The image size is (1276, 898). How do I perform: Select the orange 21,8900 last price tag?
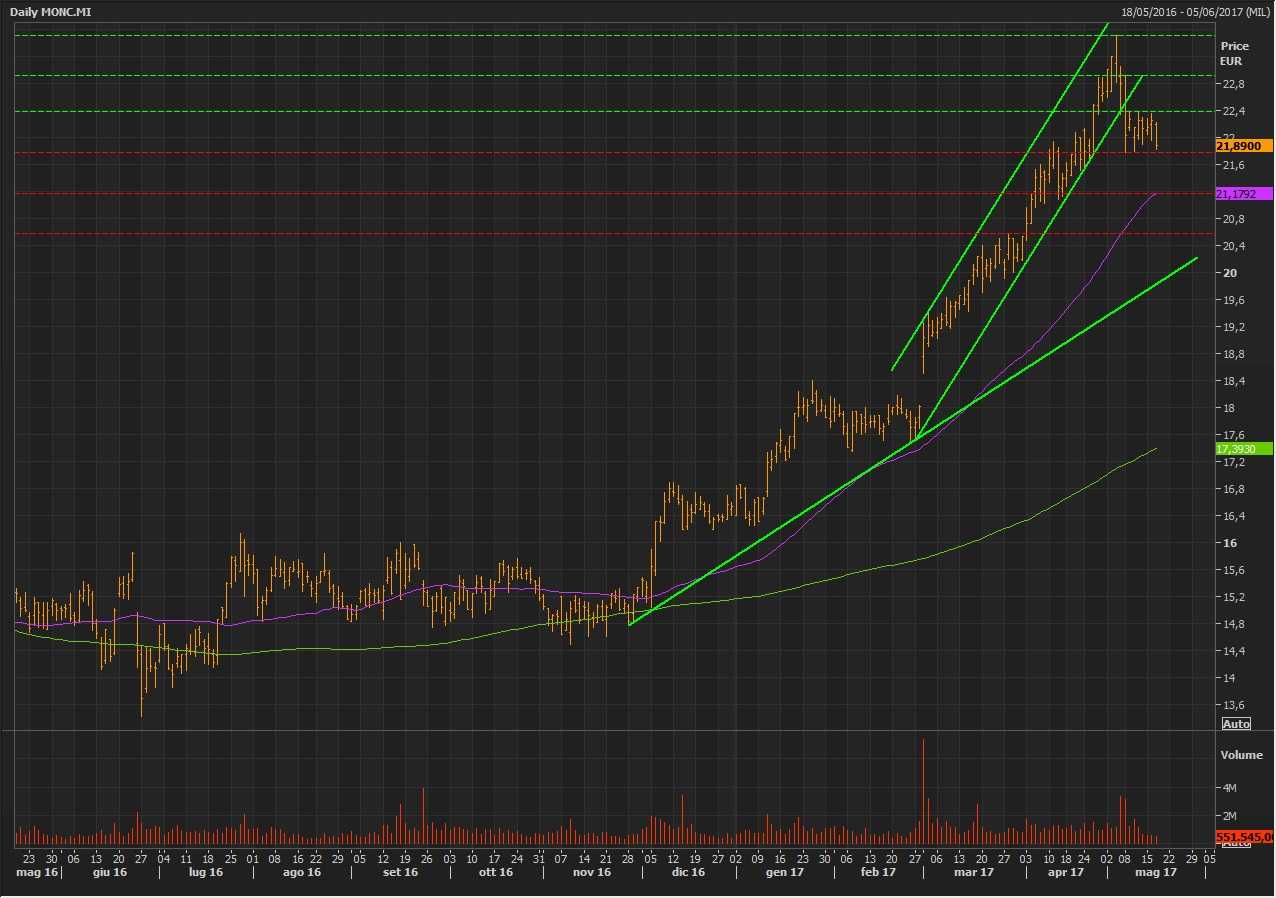coord(1243,146)
